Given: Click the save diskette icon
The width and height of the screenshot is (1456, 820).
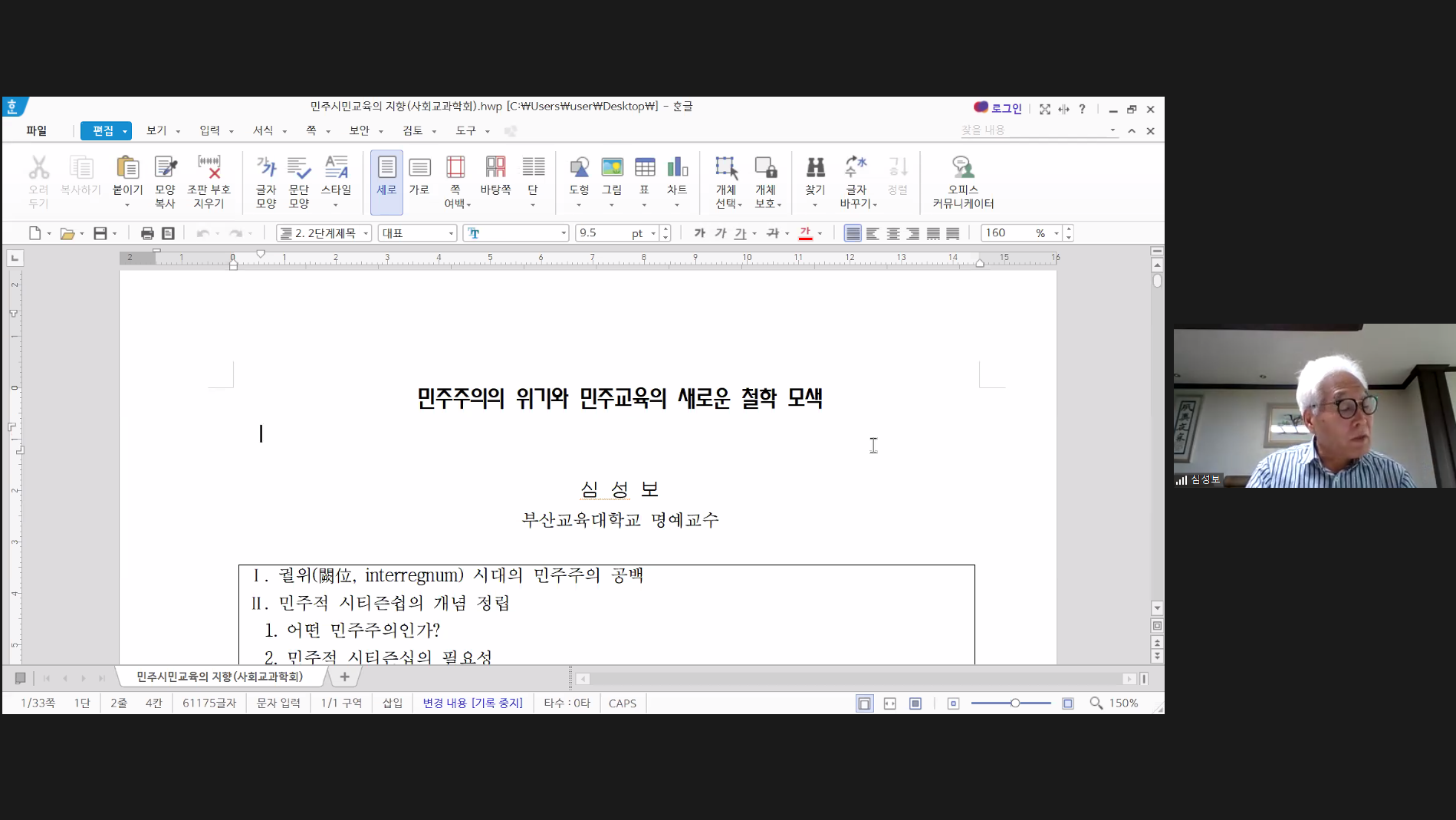Looking at the screenshot, I should 100,233.
